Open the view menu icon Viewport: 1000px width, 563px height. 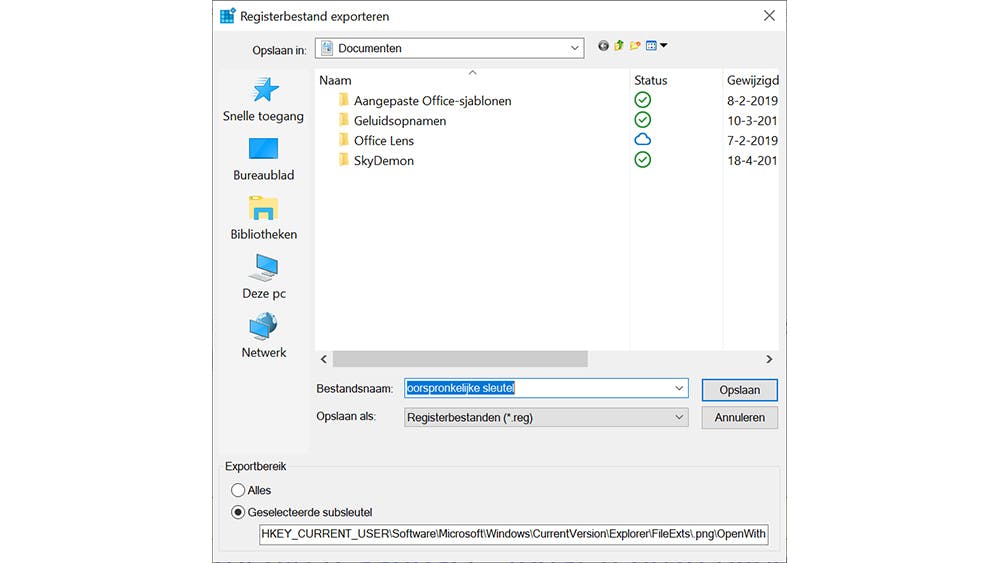[651, 45]
